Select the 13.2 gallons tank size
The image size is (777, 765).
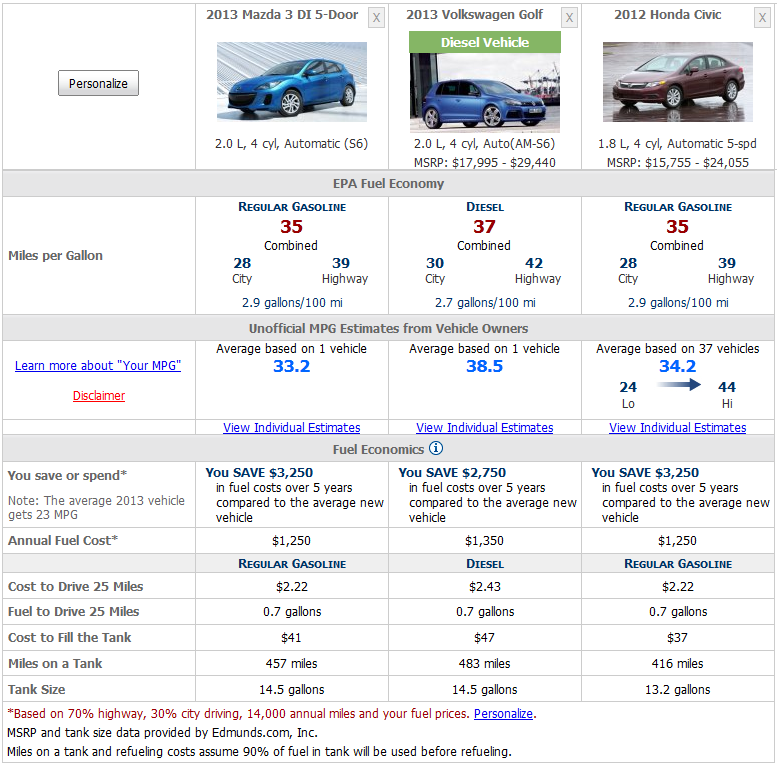coord(677,690)
